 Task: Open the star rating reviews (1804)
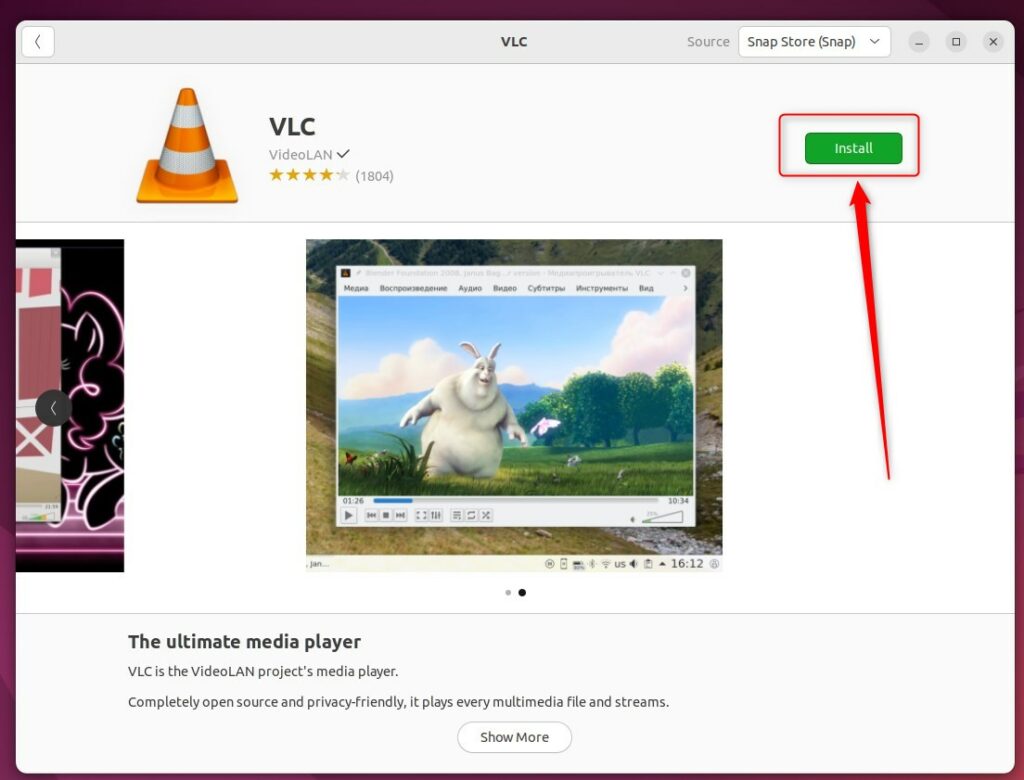pos(331,175)
